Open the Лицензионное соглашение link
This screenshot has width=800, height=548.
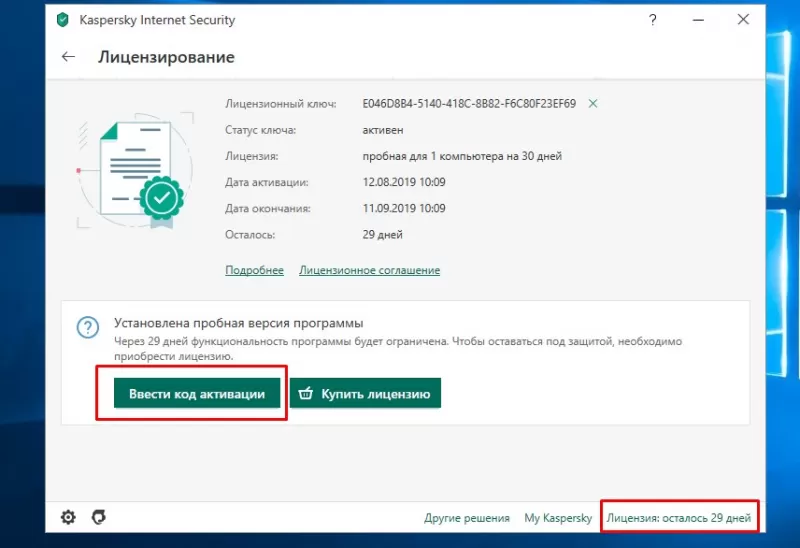[x=369, y=270]
